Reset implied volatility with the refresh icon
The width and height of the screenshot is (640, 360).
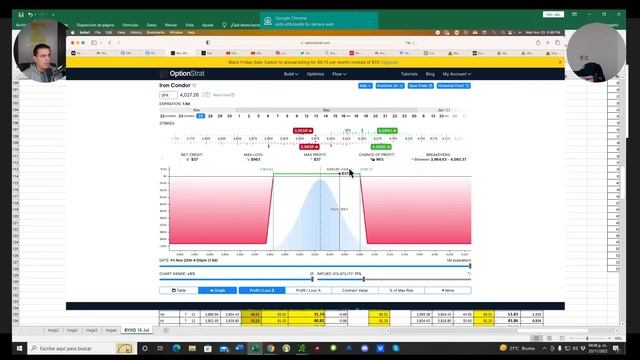point(469,274)
